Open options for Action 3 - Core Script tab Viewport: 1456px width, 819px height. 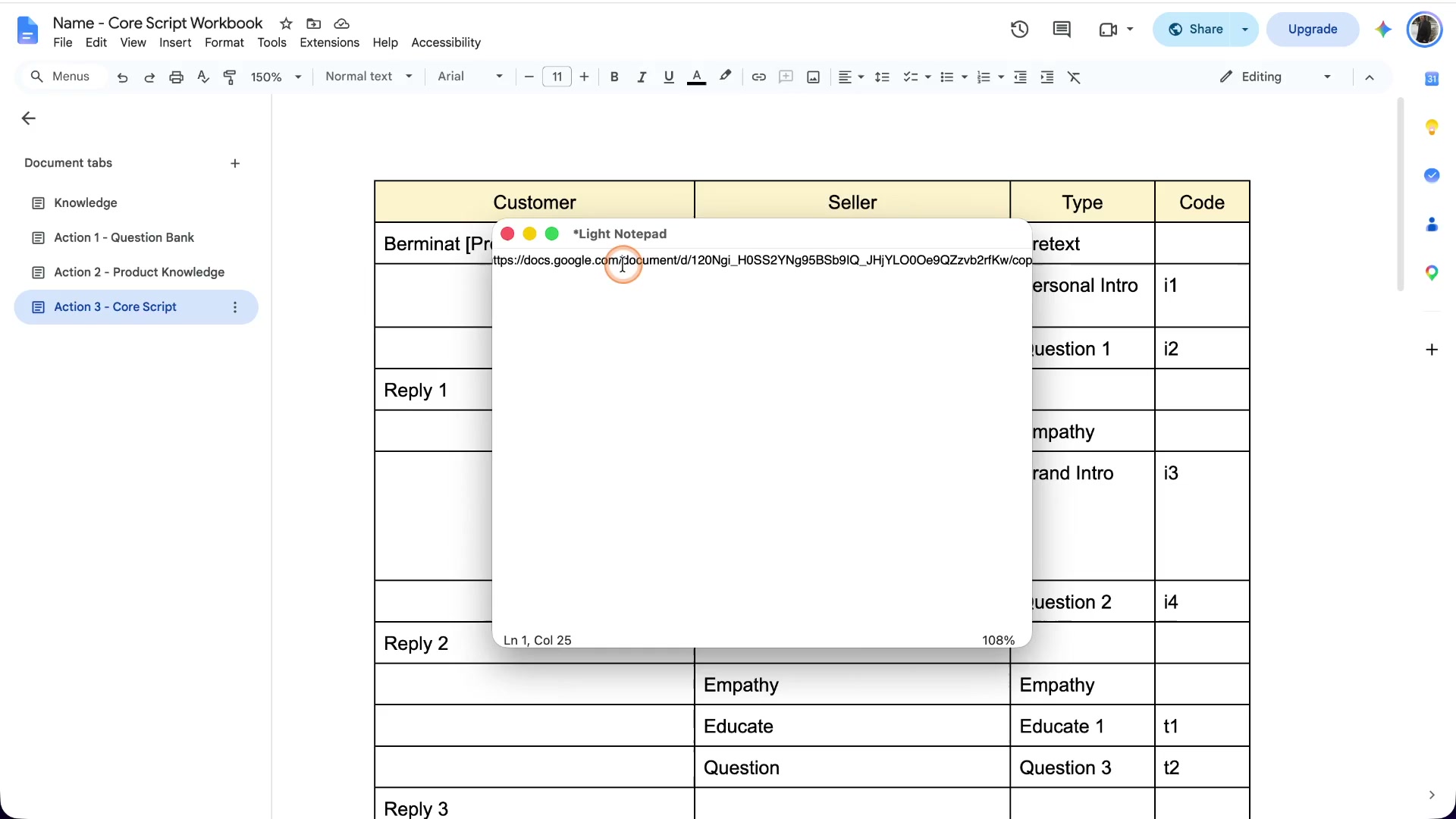pyautogui.click(x=235, y=307)
